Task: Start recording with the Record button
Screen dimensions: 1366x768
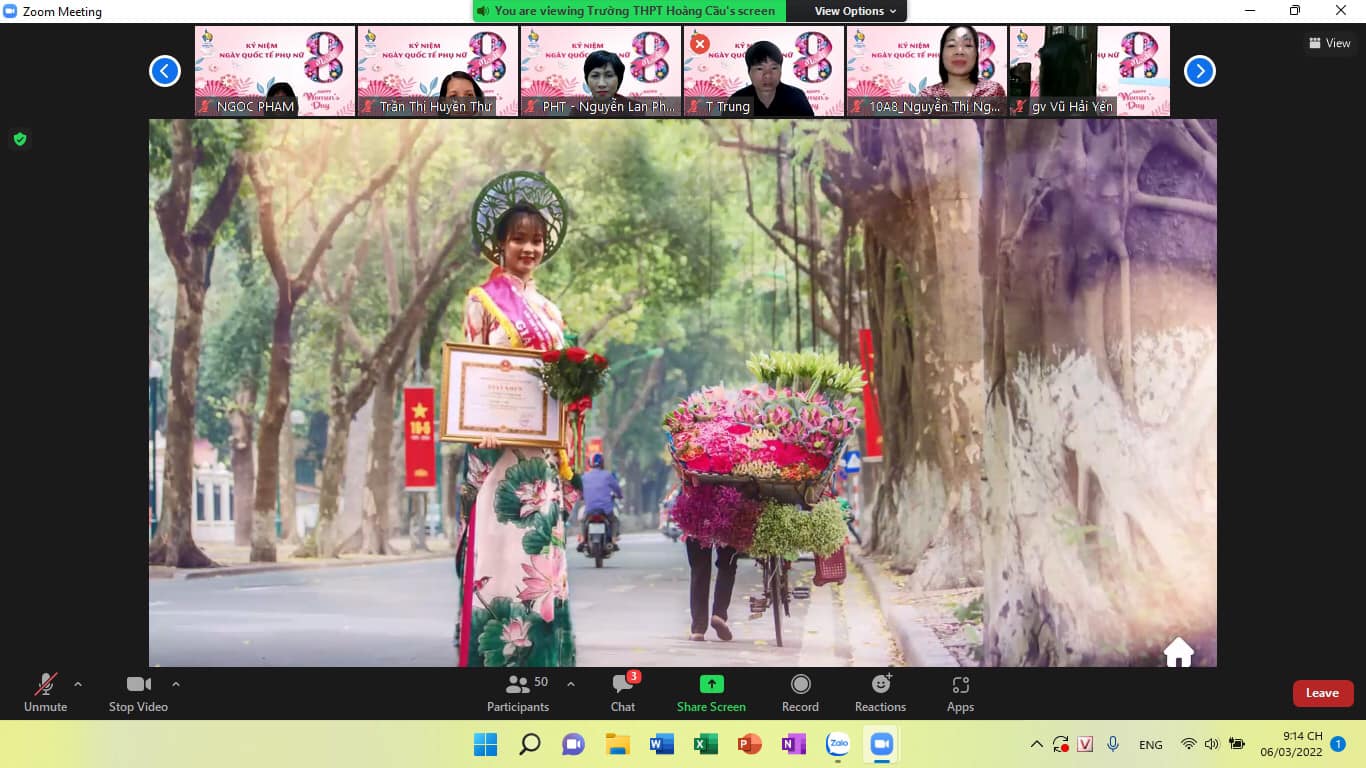Action: [x=800, y=693]
